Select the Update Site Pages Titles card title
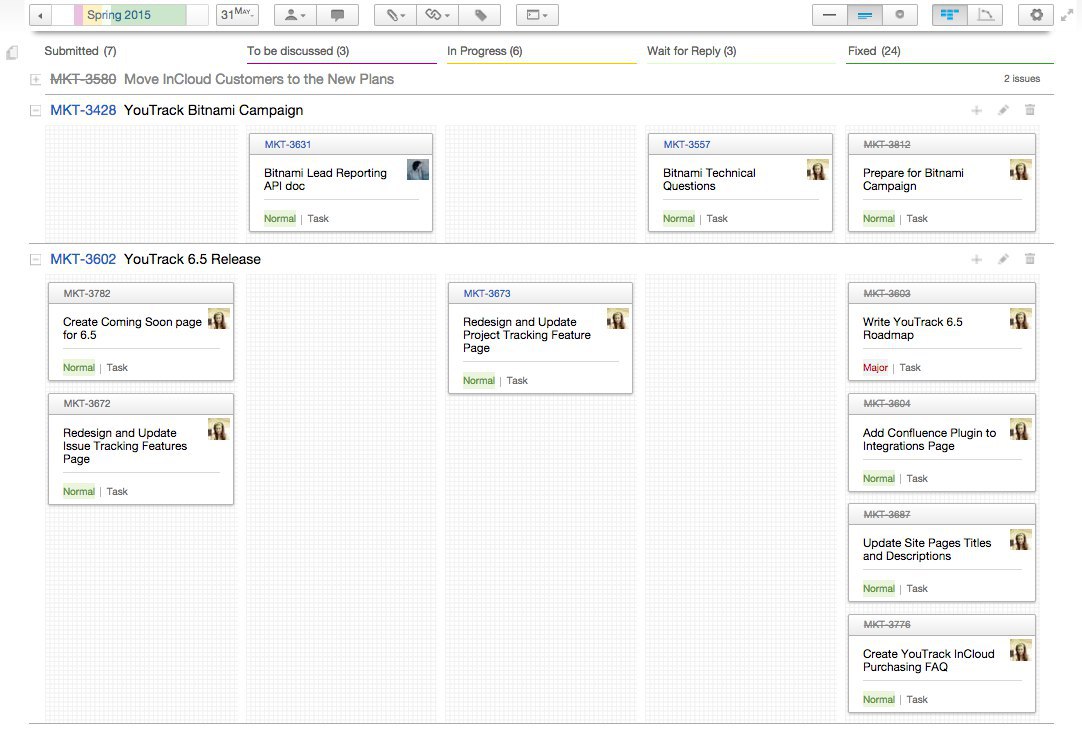Viewport: 1082px width, 731px height. coord(927,549)
